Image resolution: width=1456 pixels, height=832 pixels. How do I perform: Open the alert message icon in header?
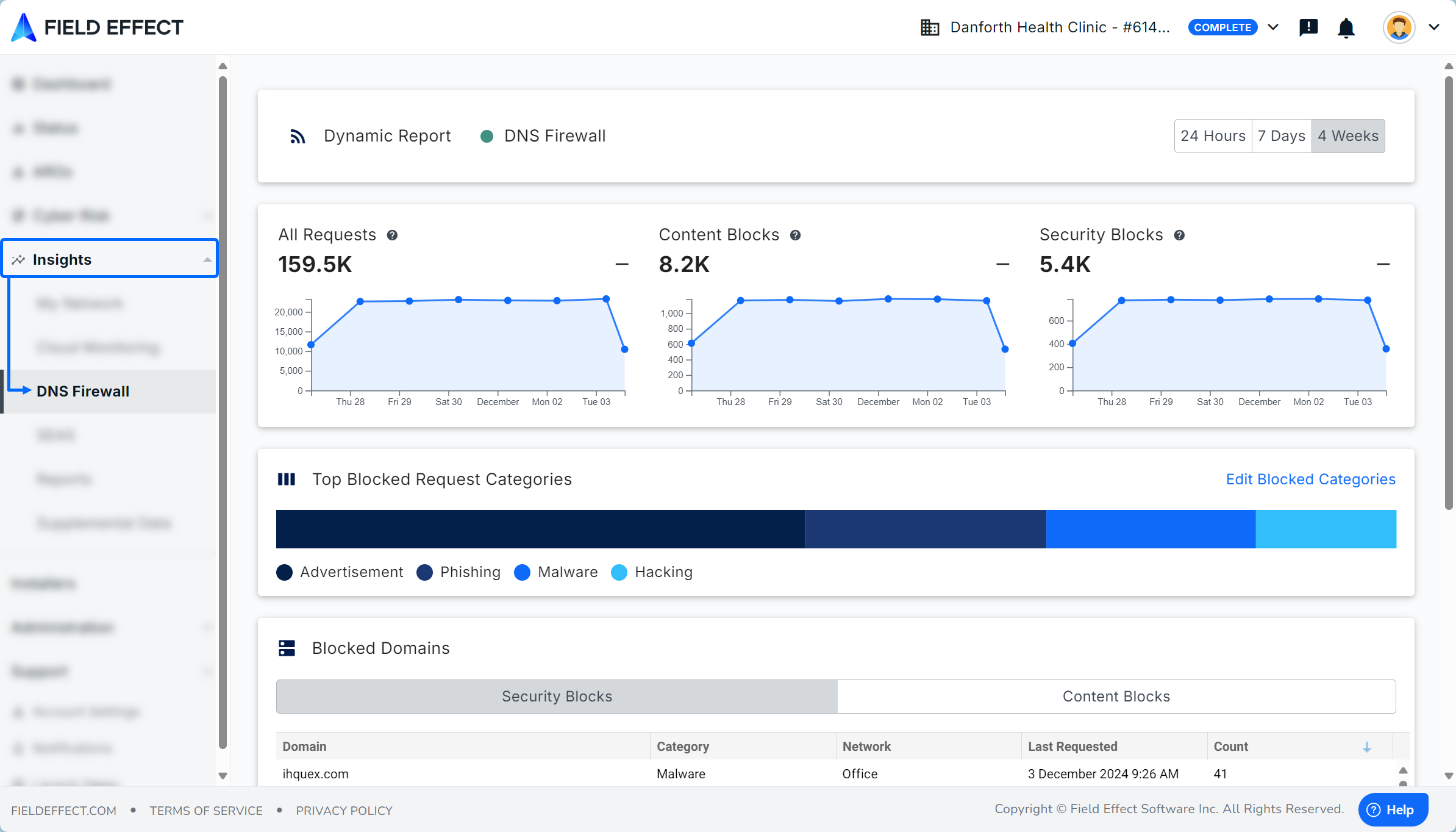point(1308,27)
